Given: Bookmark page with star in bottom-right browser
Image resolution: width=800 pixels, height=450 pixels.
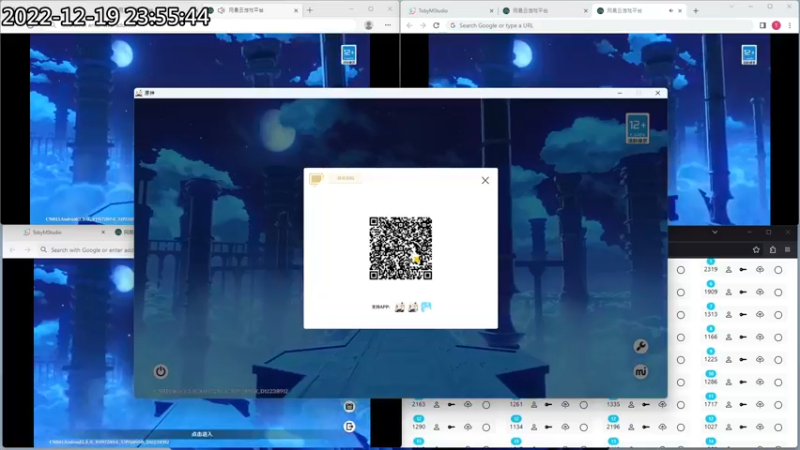Looking at the screenshot, I should (x=756, y=249).
